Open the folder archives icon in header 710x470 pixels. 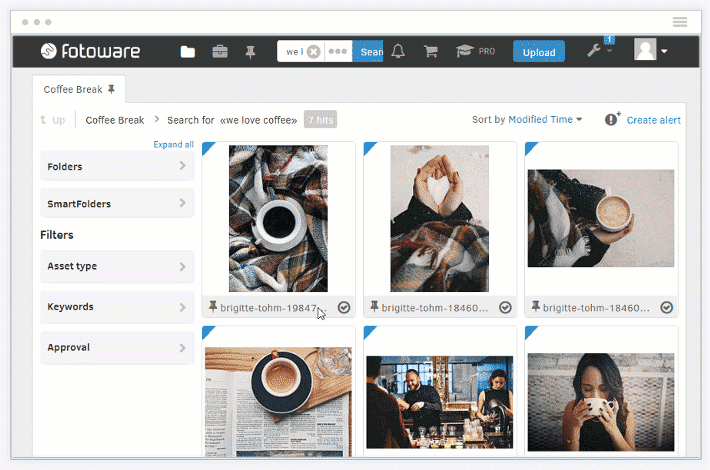[187, 52]
